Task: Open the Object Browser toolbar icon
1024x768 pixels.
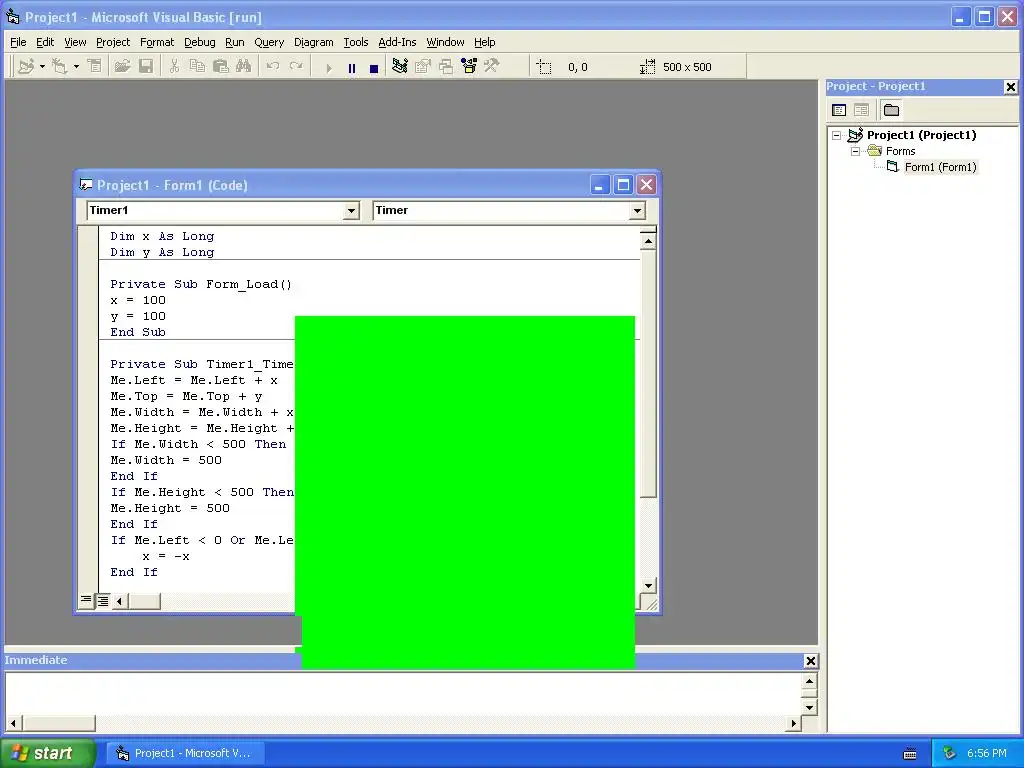Action: pyautogui.click(x=469, y=67)
